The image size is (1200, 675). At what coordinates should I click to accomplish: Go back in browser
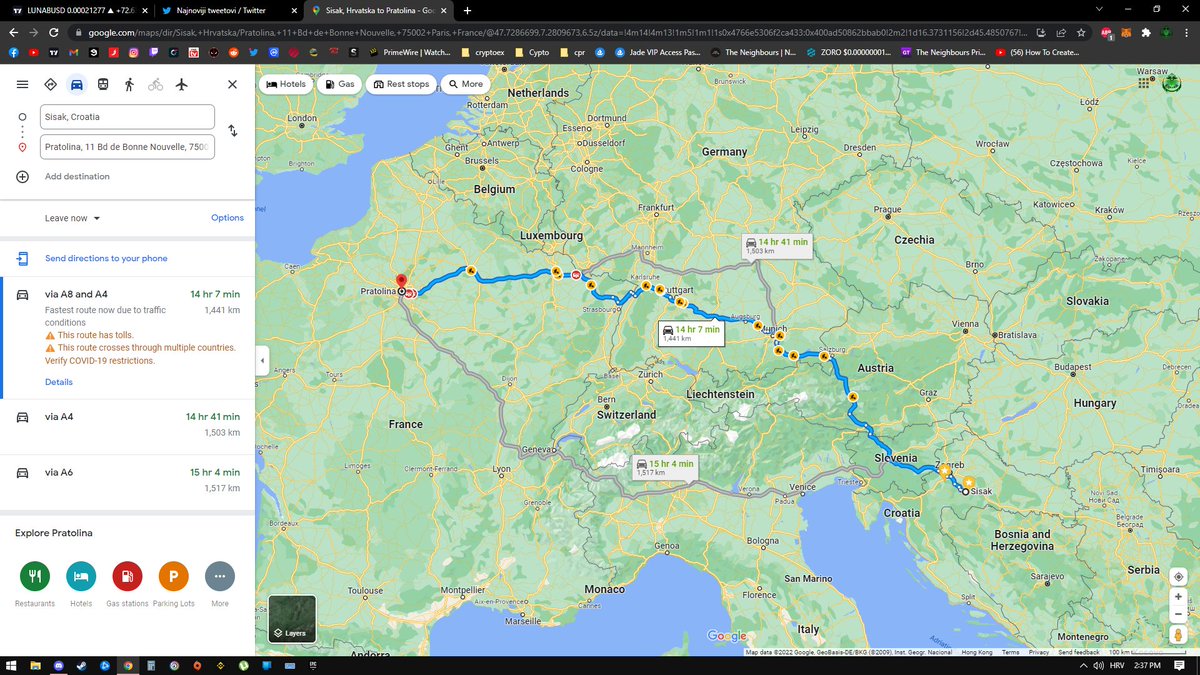point(12,32)
